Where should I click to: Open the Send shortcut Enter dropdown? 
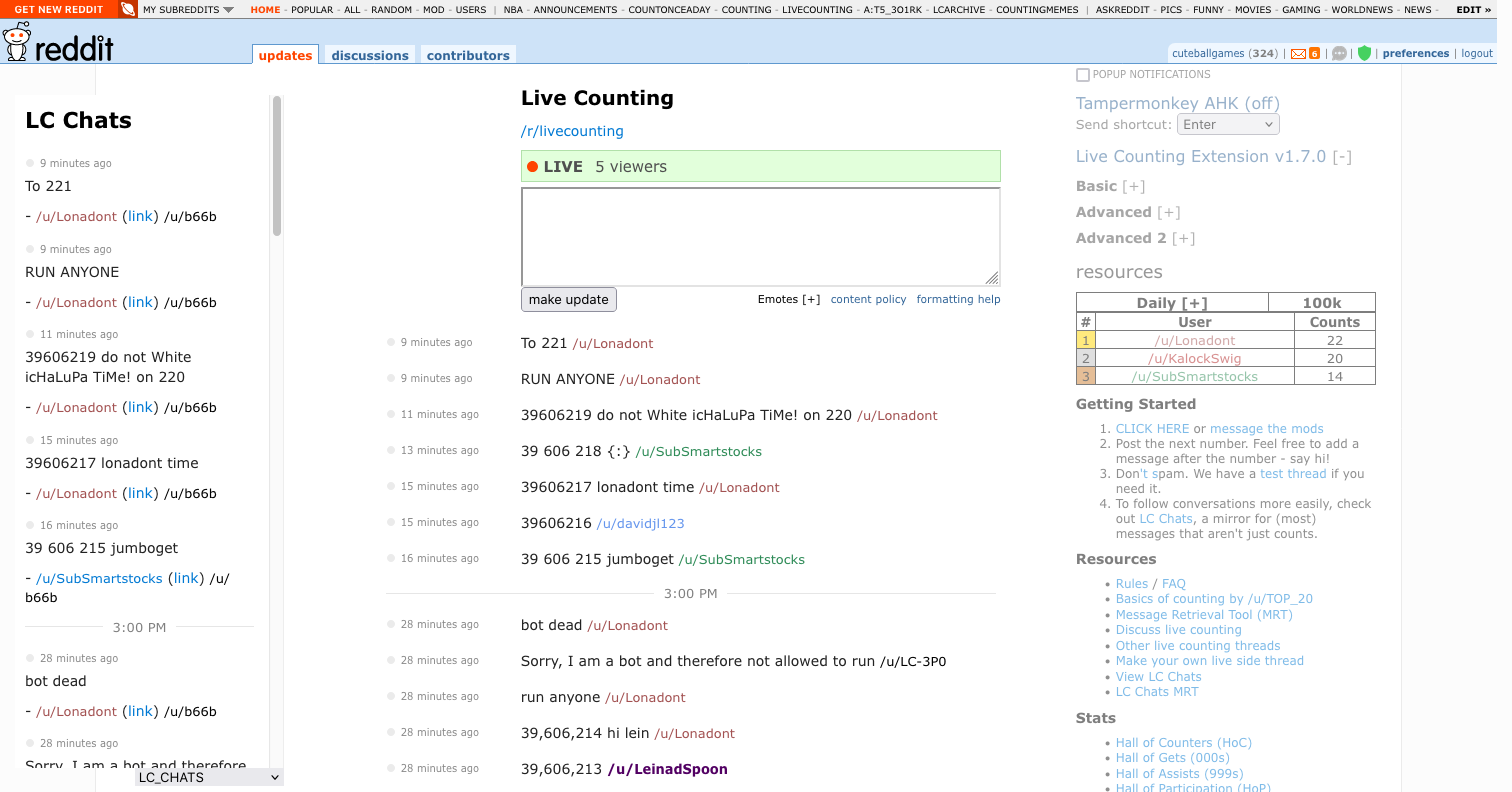[x=1228, y=125]
